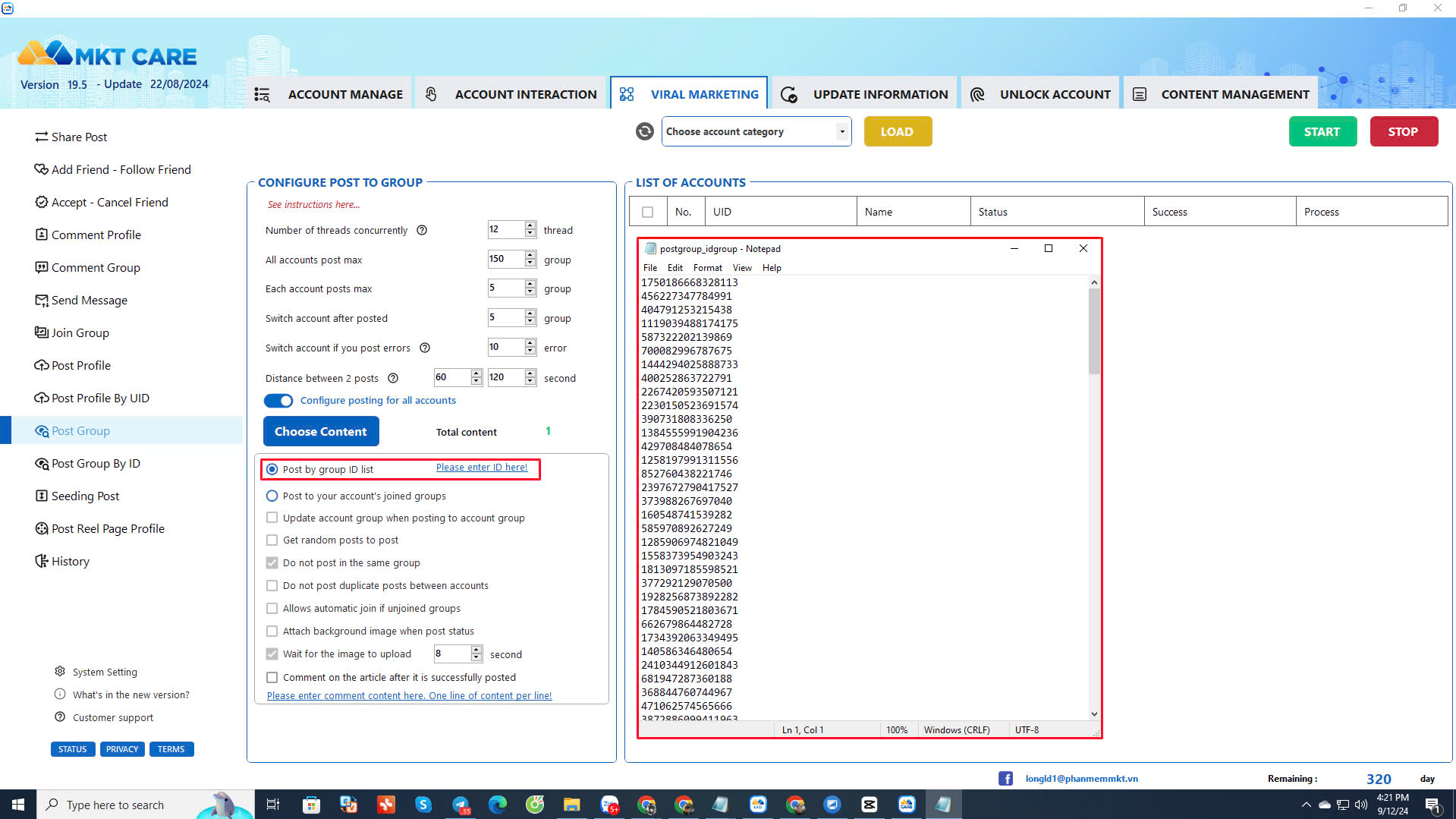Image resolution: width=1456 pixels, height=819 pixels.
Task: Open the Choose account category dropdown
Action: (841, 131)
